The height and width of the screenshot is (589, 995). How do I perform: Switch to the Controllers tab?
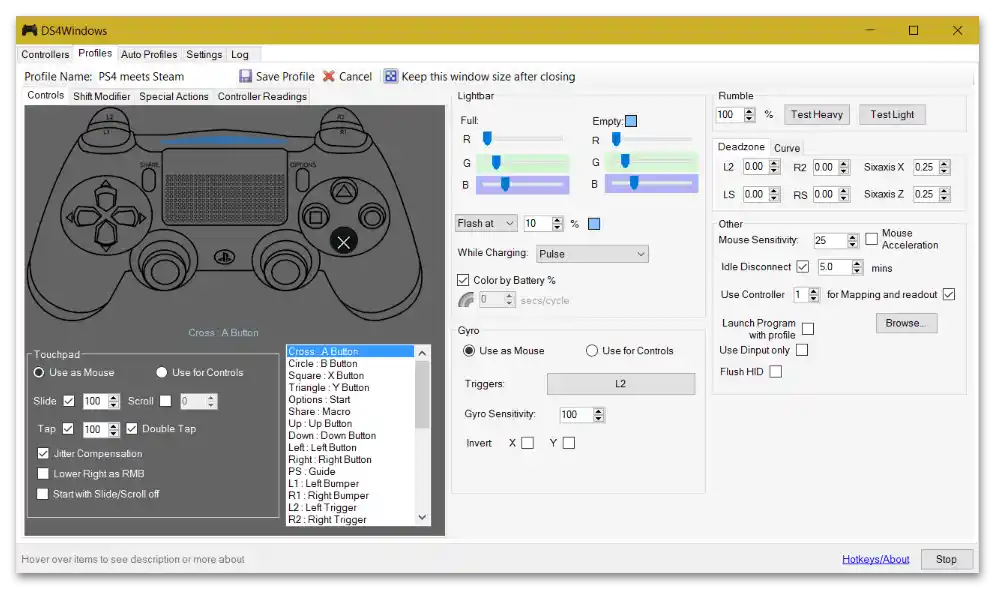(x=45, y=55)
